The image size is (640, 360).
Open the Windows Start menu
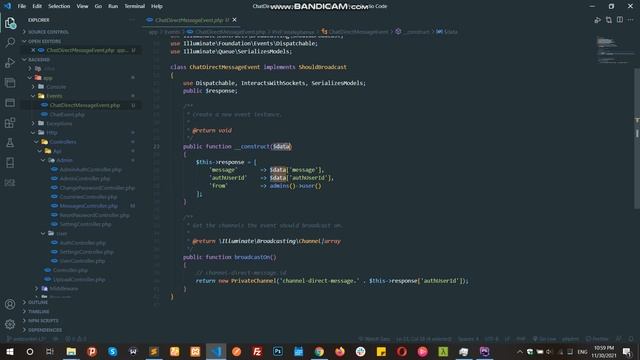click(10, 351)
